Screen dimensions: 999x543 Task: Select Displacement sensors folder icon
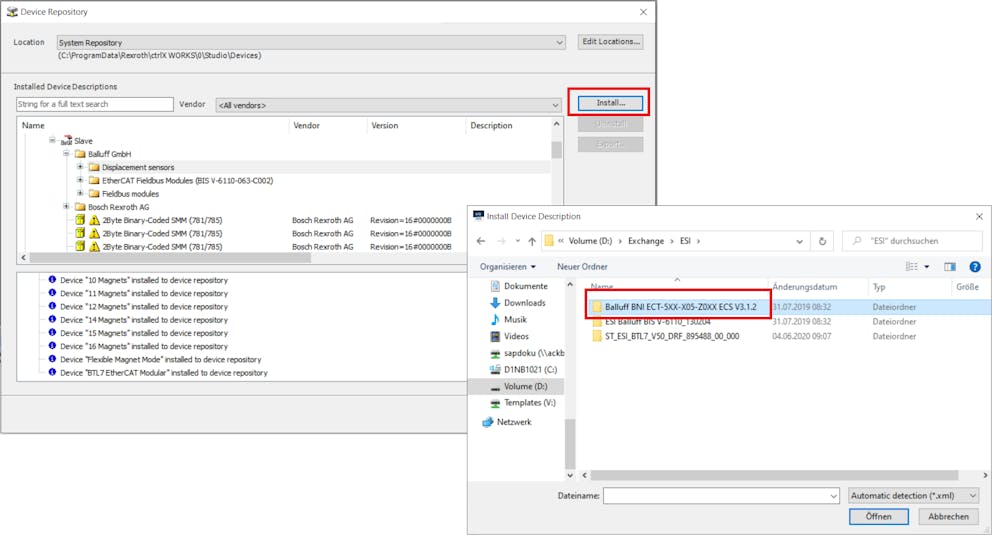coord(94,167)
